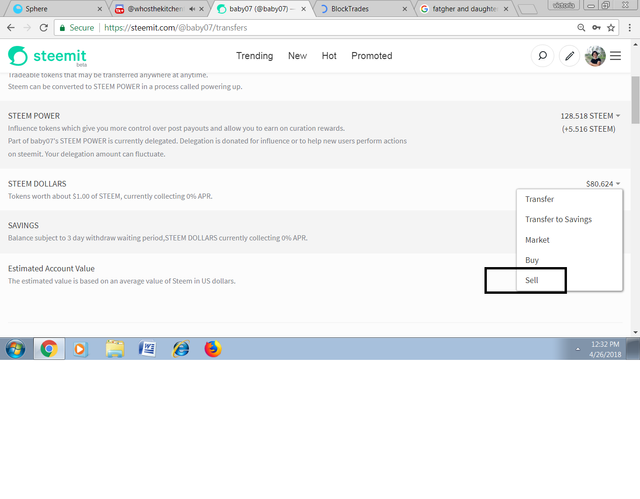
Task: Open the Windows Start button
Action: (16, 349)
